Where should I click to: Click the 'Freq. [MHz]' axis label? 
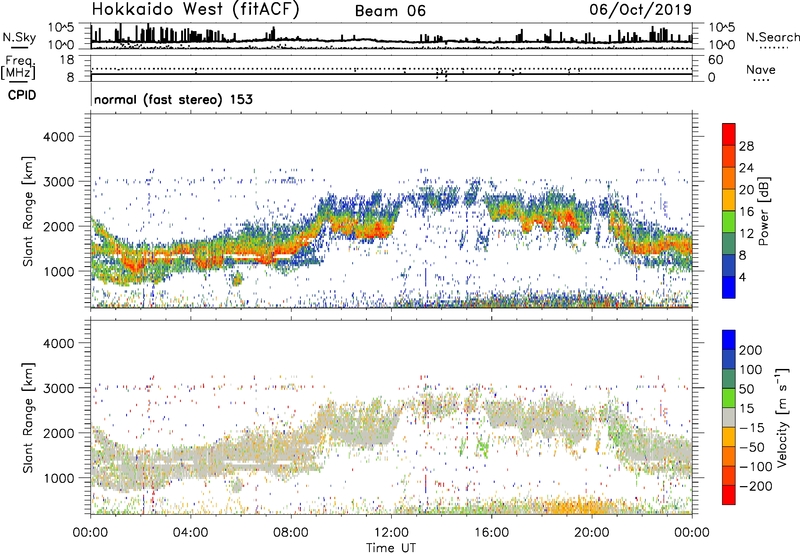pyautogui.click(x=18, y=67)
